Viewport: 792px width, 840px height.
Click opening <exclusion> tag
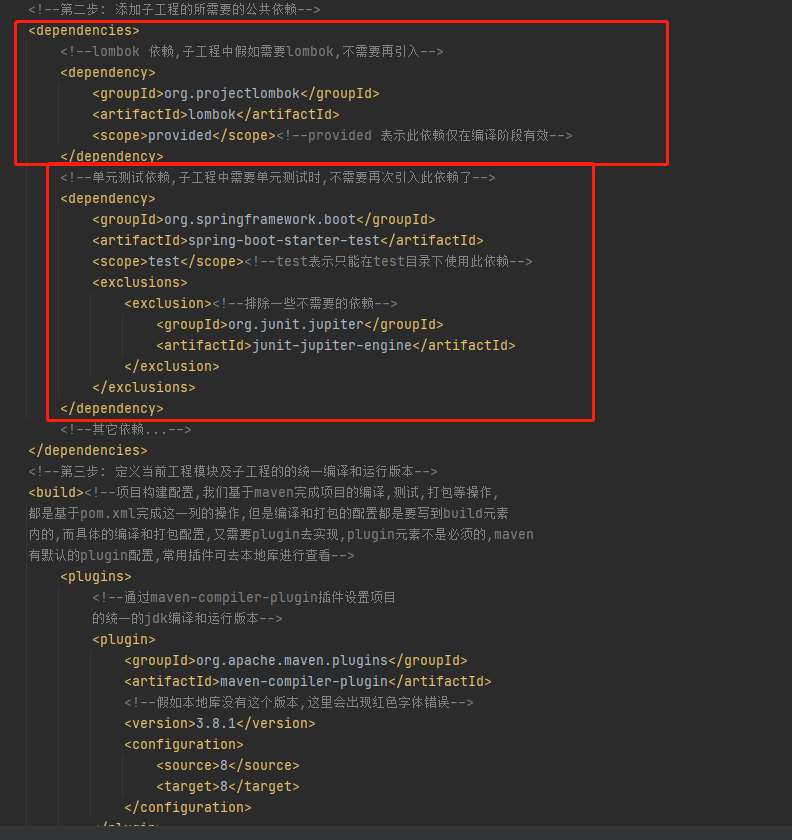[x=168, y=303]
